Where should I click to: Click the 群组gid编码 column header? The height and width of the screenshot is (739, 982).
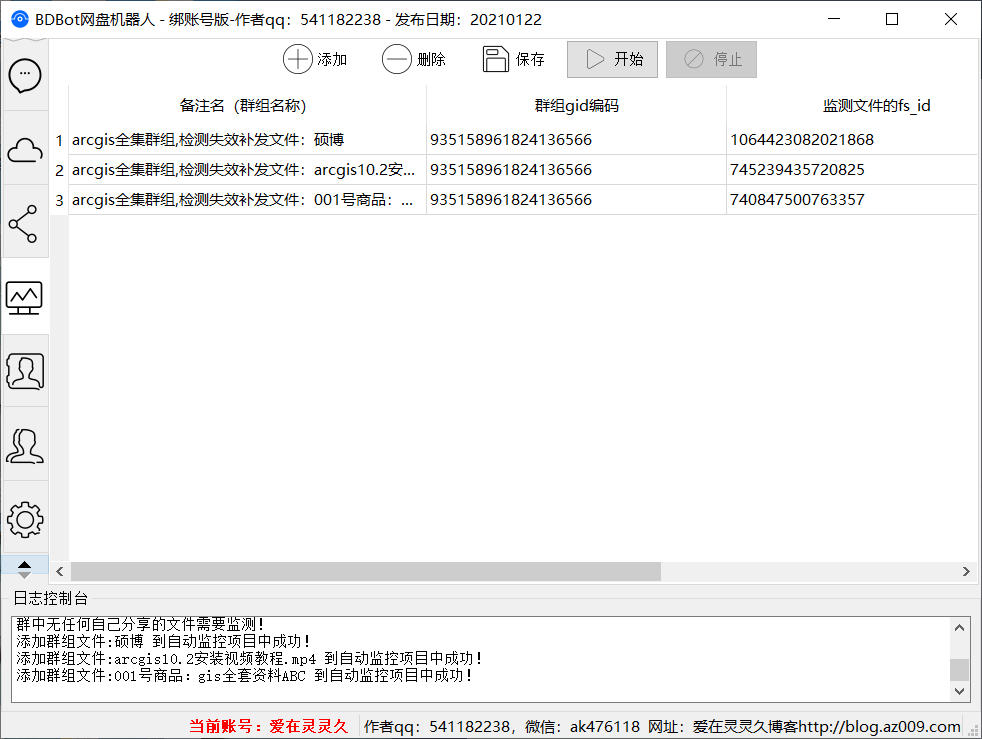[x=575, y=105]
